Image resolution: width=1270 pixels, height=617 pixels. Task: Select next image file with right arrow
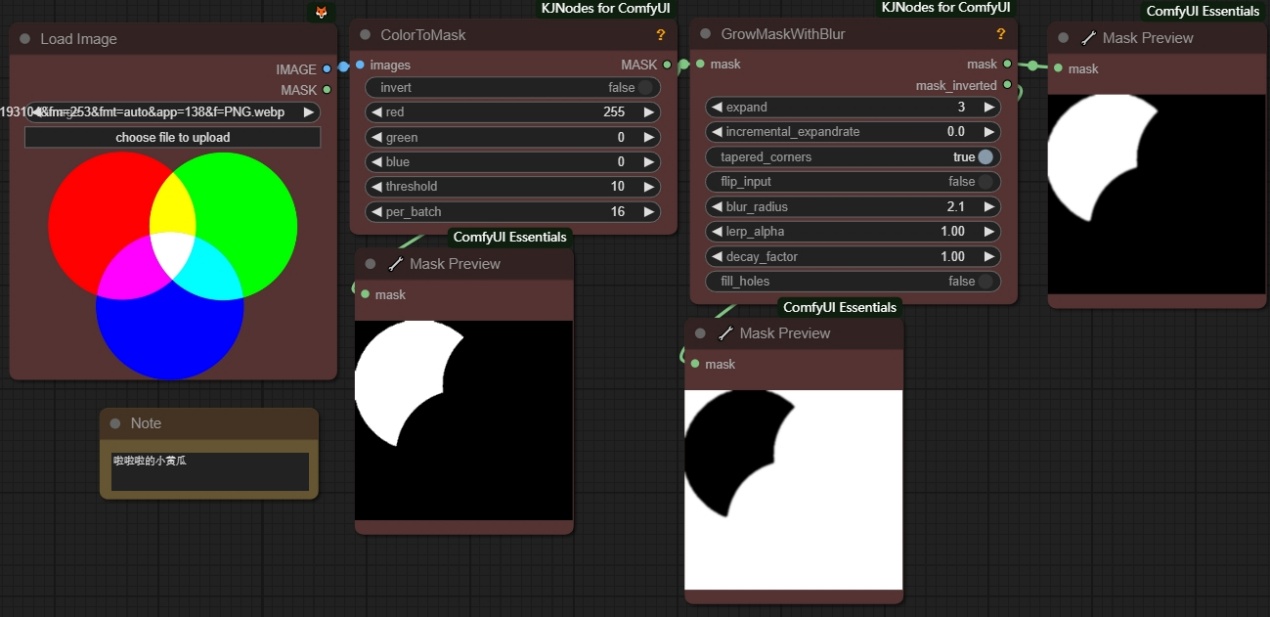coord(309,112)
